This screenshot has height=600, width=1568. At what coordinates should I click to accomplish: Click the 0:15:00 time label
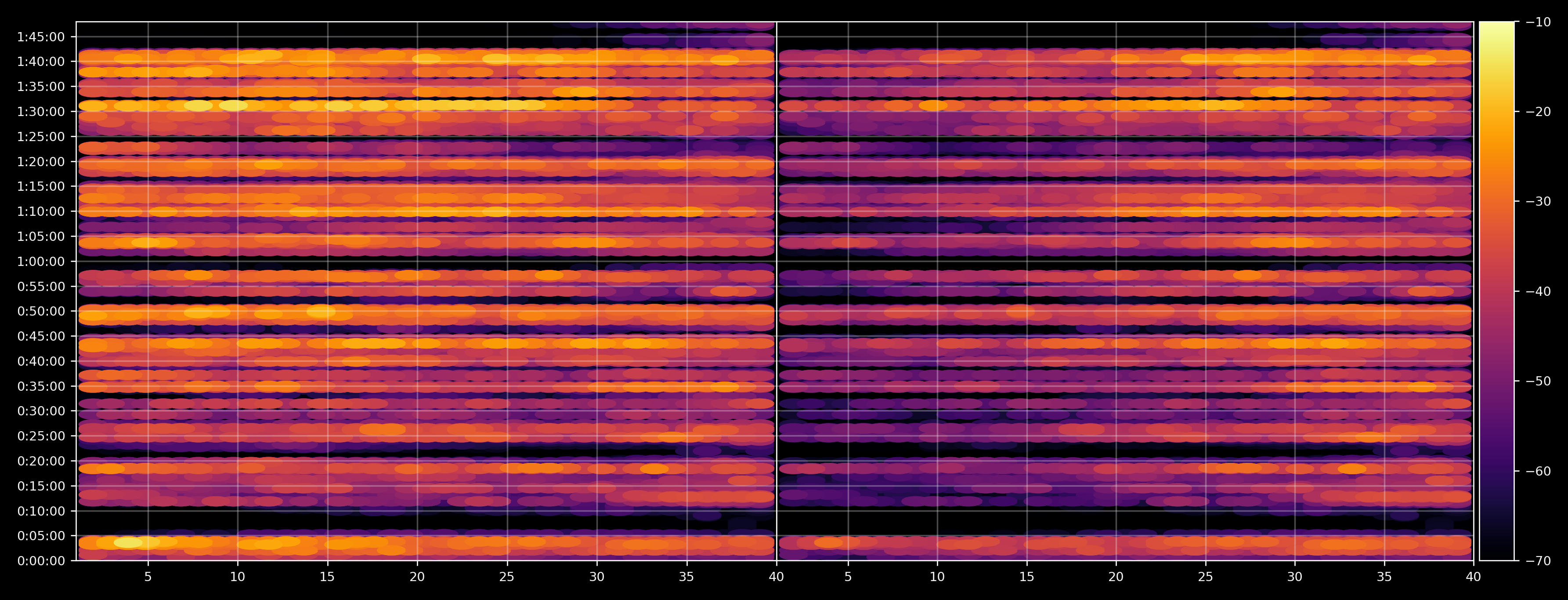click(41, 486)
